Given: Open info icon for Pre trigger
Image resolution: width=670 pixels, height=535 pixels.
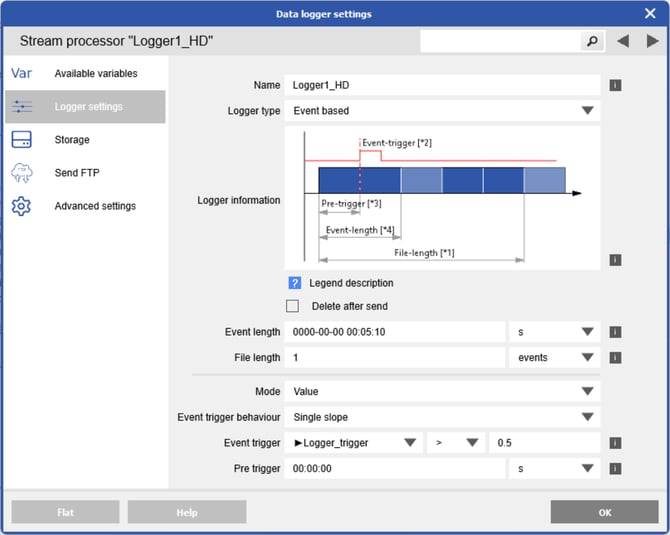Looking at the screenshot, I should coord(615,468).
